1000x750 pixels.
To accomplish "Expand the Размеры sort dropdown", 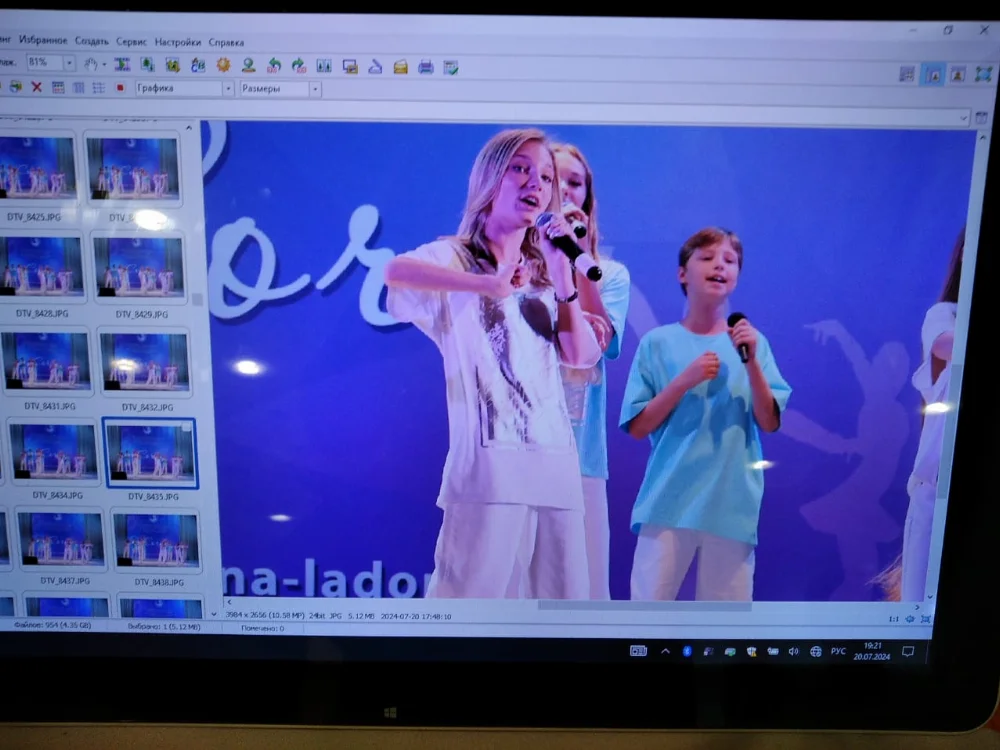I will (x=315, y=89).
